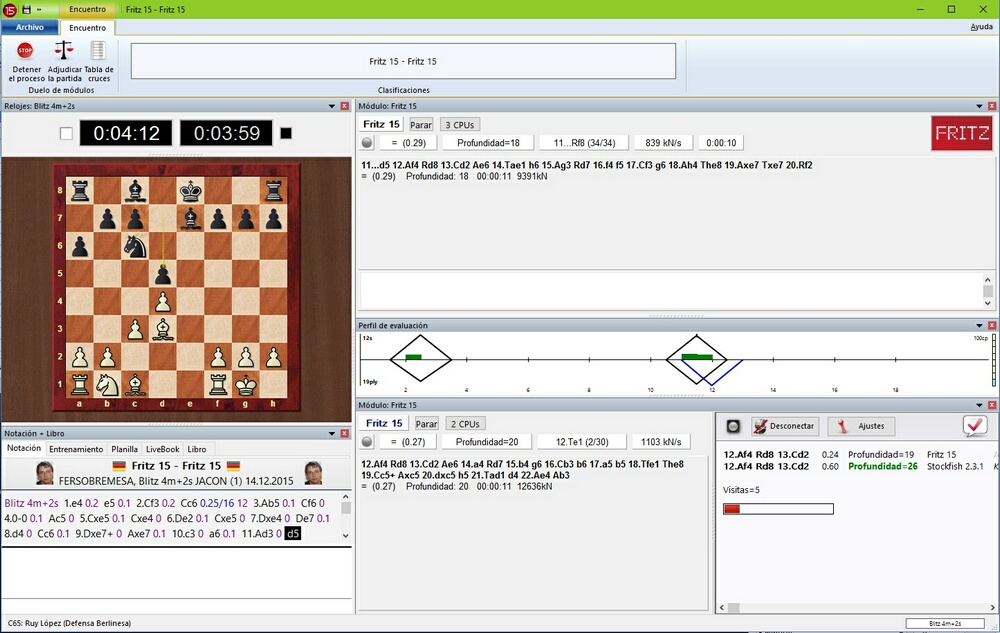This screenshot has width=1000, height=633.
Task: Click the red FRITZ logo
Action: 962,133
